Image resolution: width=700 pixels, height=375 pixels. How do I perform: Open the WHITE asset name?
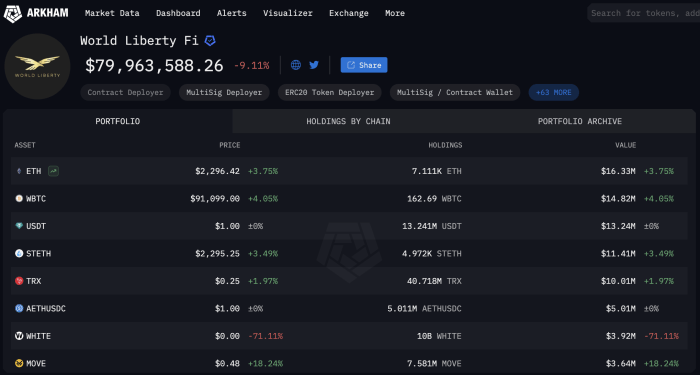(x=38, y=336)
